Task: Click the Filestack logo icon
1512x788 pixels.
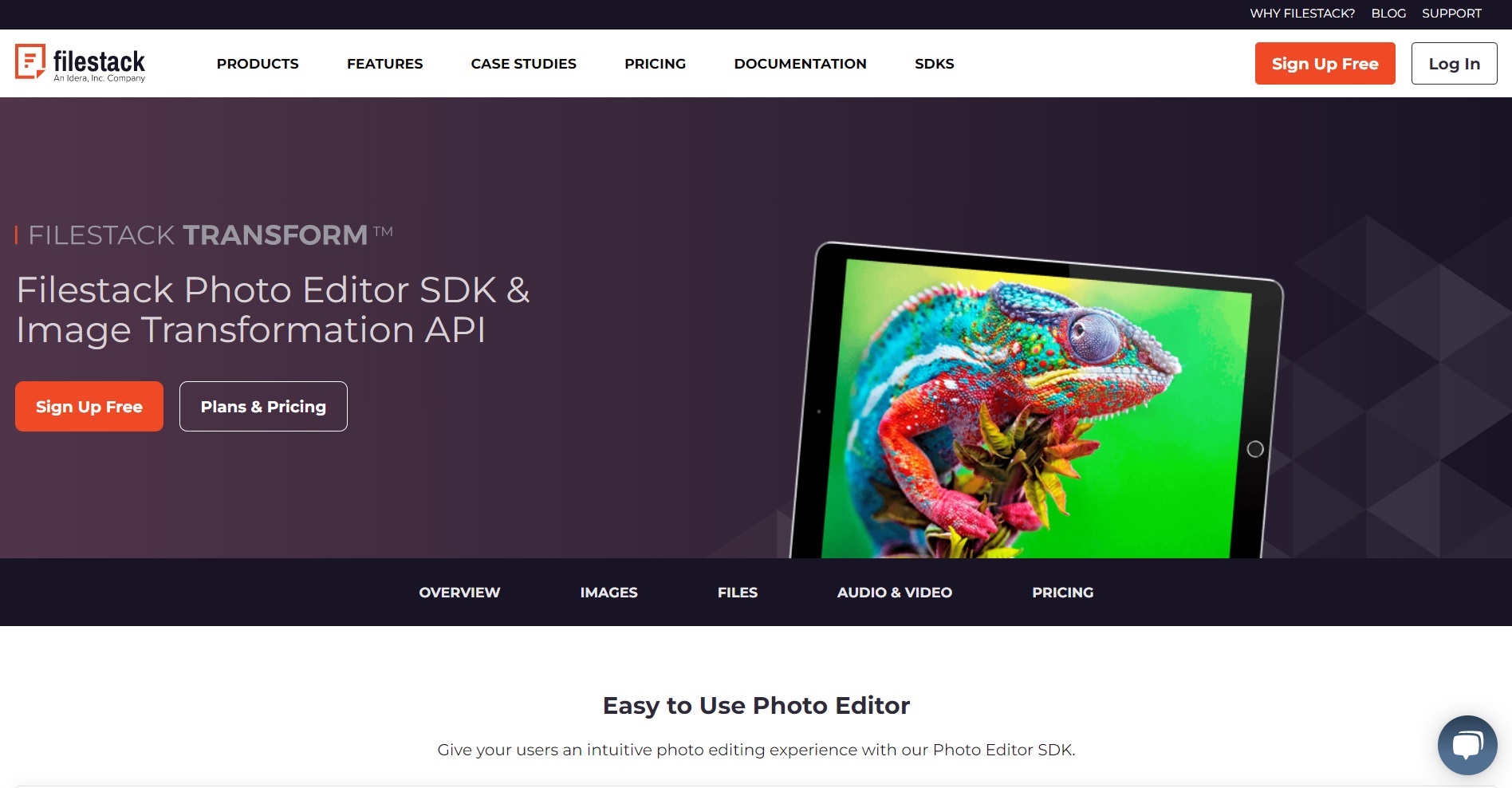Action: coord(30,62)
